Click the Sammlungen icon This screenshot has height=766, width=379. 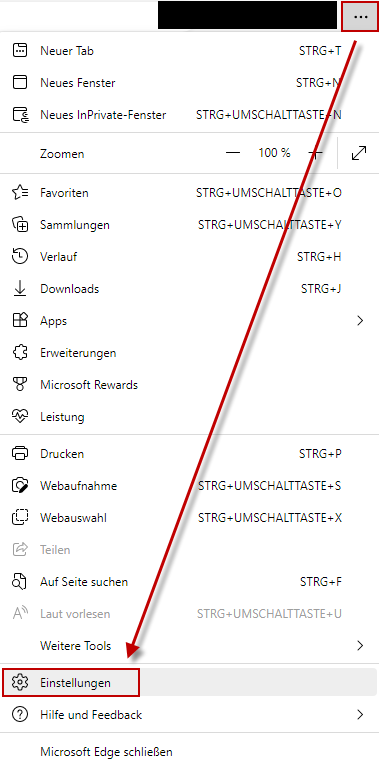(x=20, y=225)
